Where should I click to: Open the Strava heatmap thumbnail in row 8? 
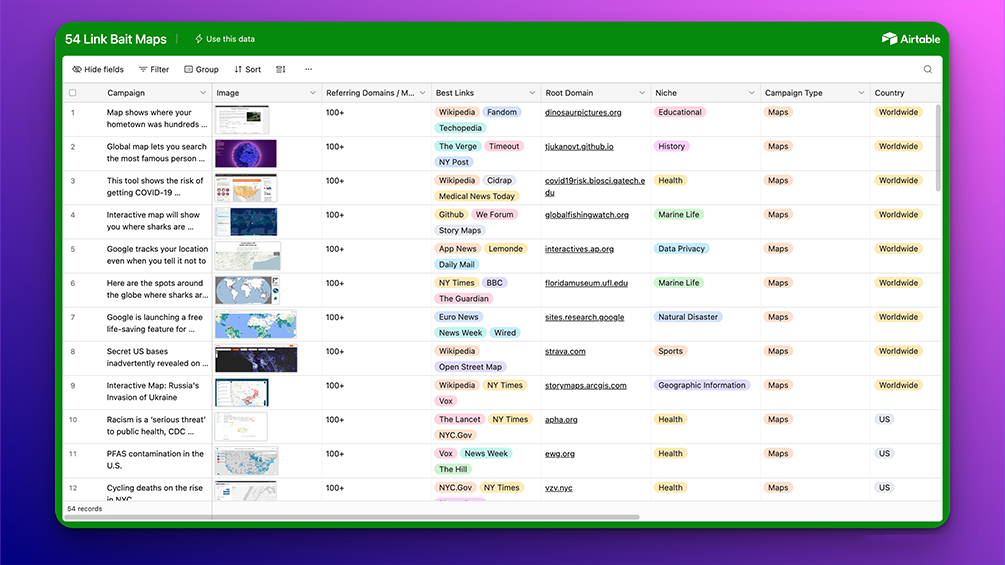pos(256,358)
